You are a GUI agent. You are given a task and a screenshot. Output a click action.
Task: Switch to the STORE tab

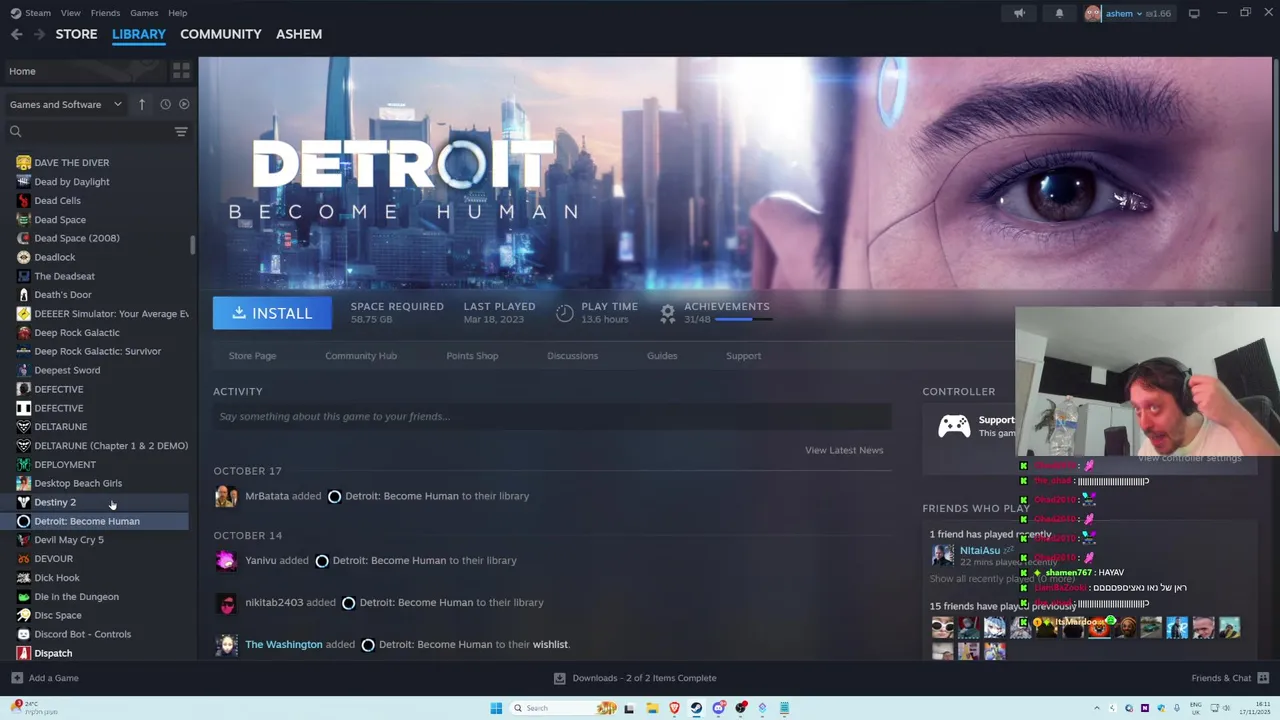(76, 34)
